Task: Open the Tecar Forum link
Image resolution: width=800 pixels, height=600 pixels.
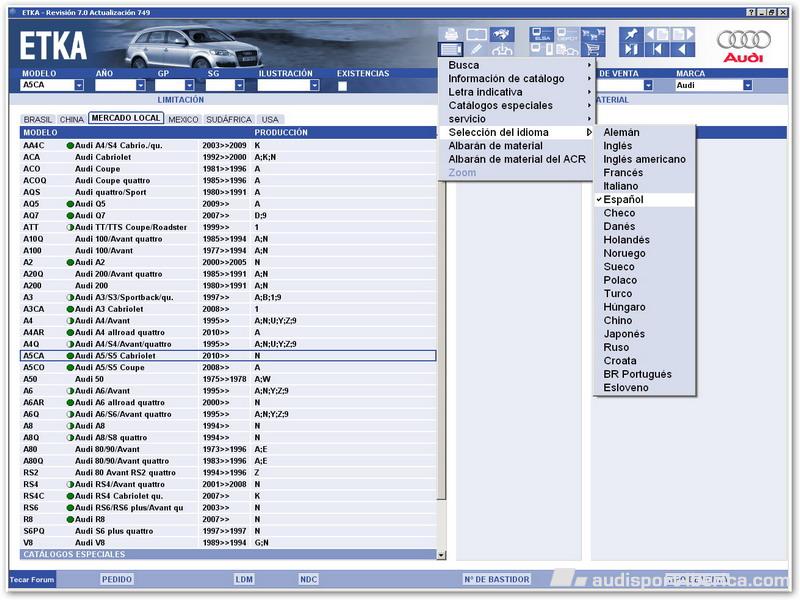Action: coord(32,580)
